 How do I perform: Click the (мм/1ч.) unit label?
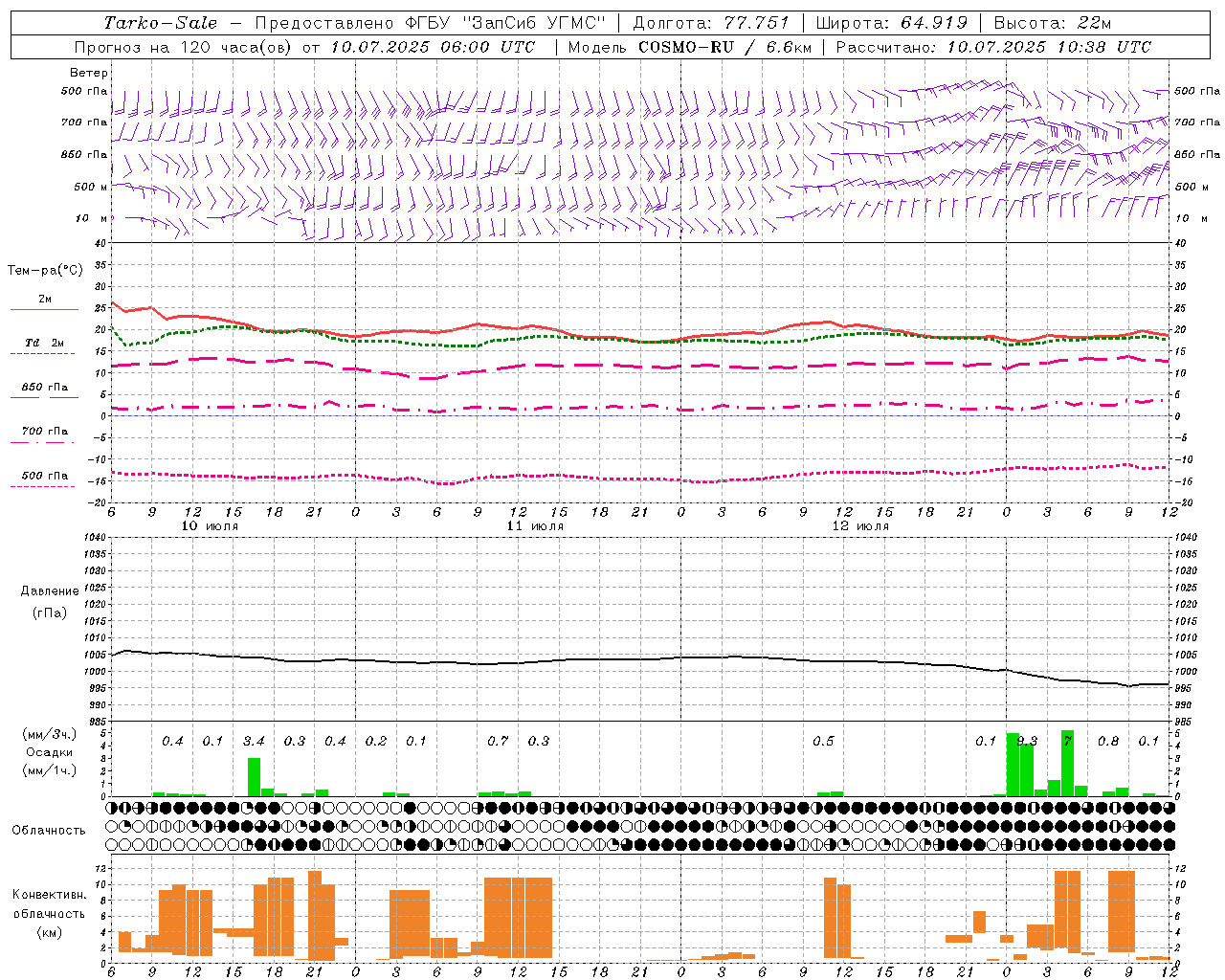point(49,770)
